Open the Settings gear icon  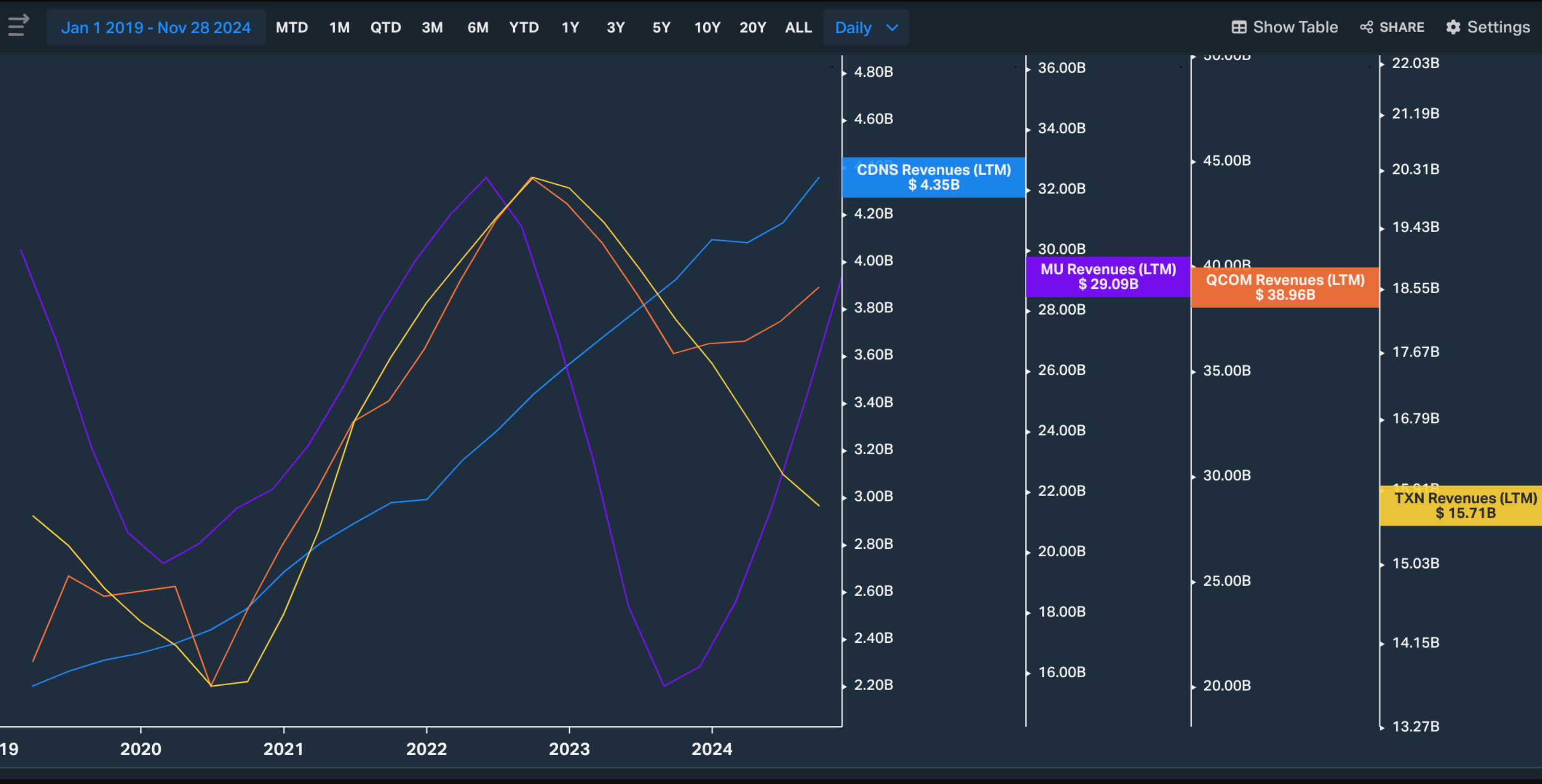1453,27
